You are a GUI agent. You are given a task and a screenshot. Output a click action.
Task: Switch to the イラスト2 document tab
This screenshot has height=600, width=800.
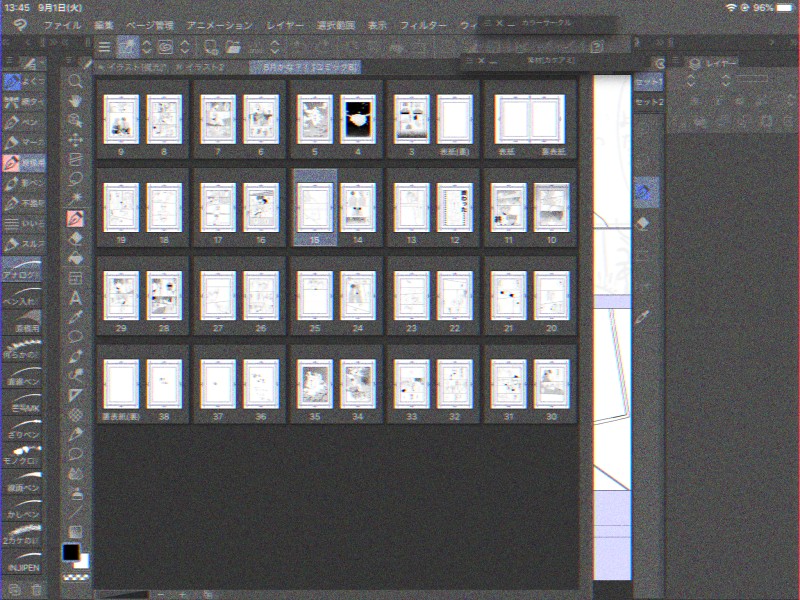199,67
